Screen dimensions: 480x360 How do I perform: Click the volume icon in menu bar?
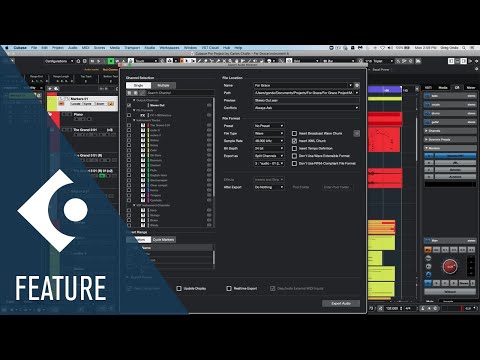390,48
